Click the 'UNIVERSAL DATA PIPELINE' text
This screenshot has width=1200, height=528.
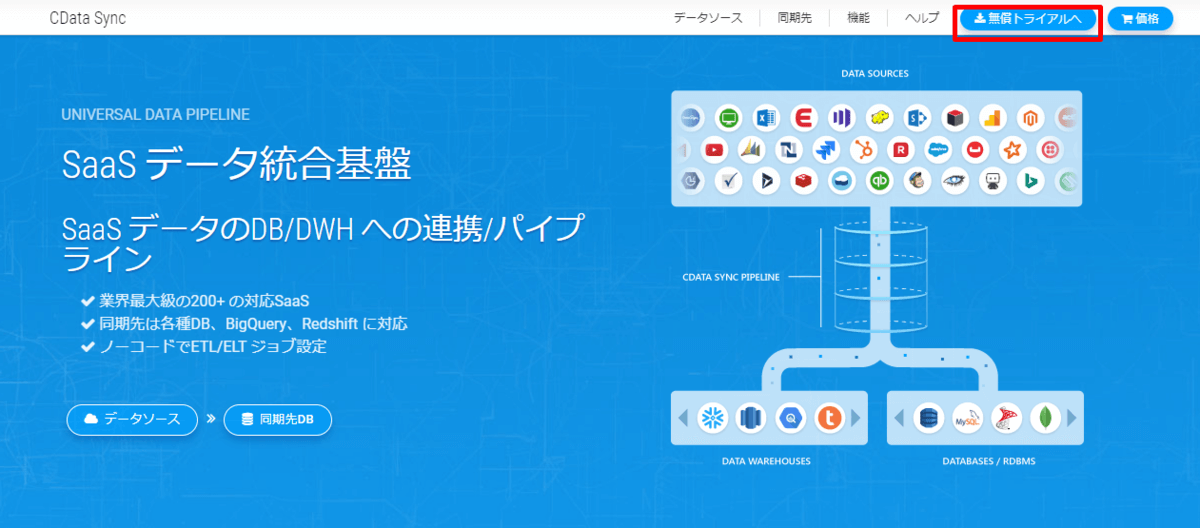[x=155, y=114]
